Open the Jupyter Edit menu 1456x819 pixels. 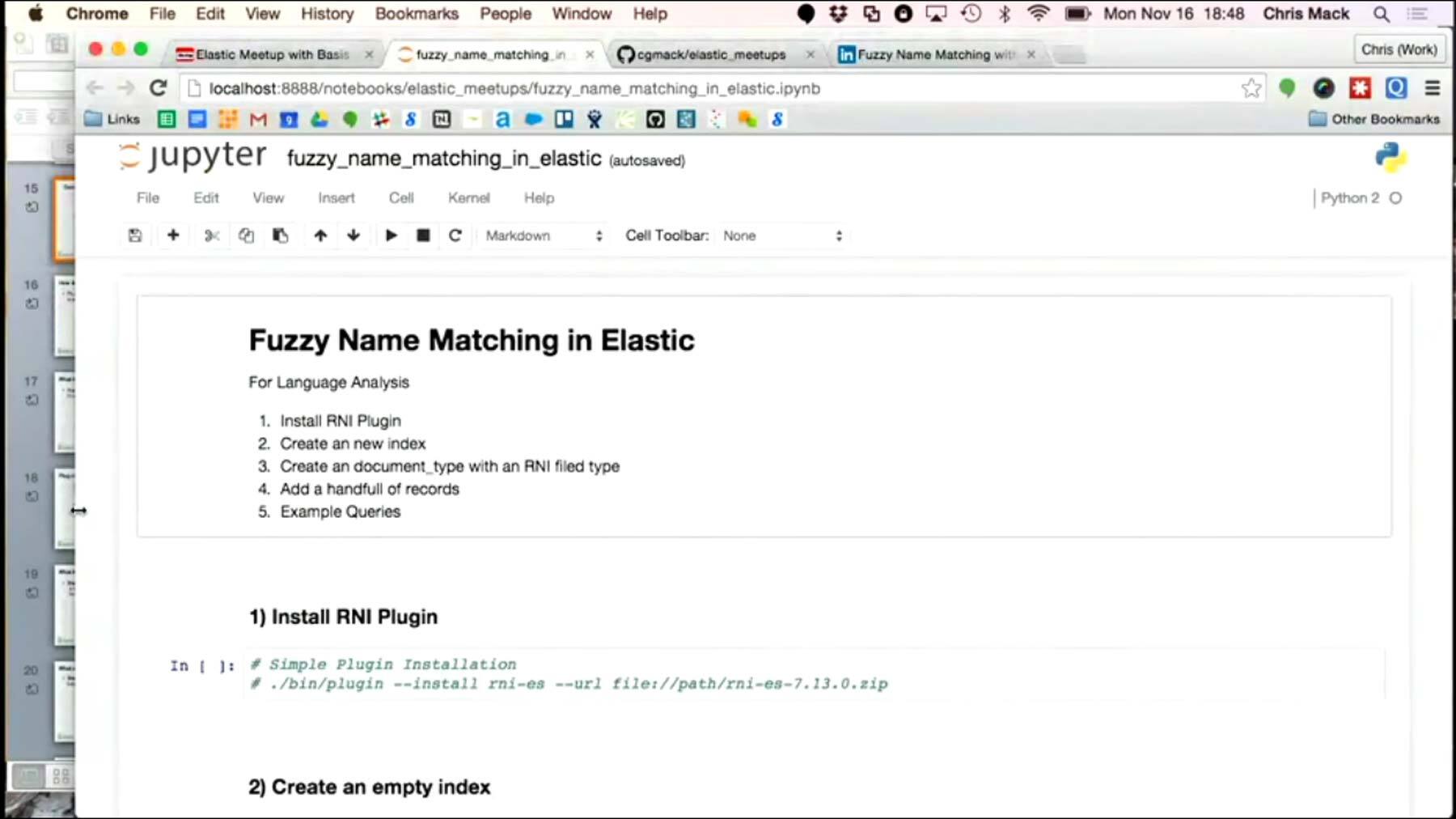[206, 197]
